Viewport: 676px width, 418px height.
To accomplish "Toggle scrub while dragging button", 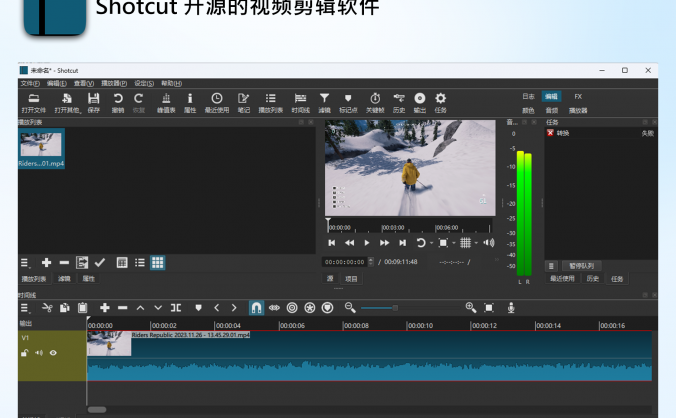I will pos(274,308).
